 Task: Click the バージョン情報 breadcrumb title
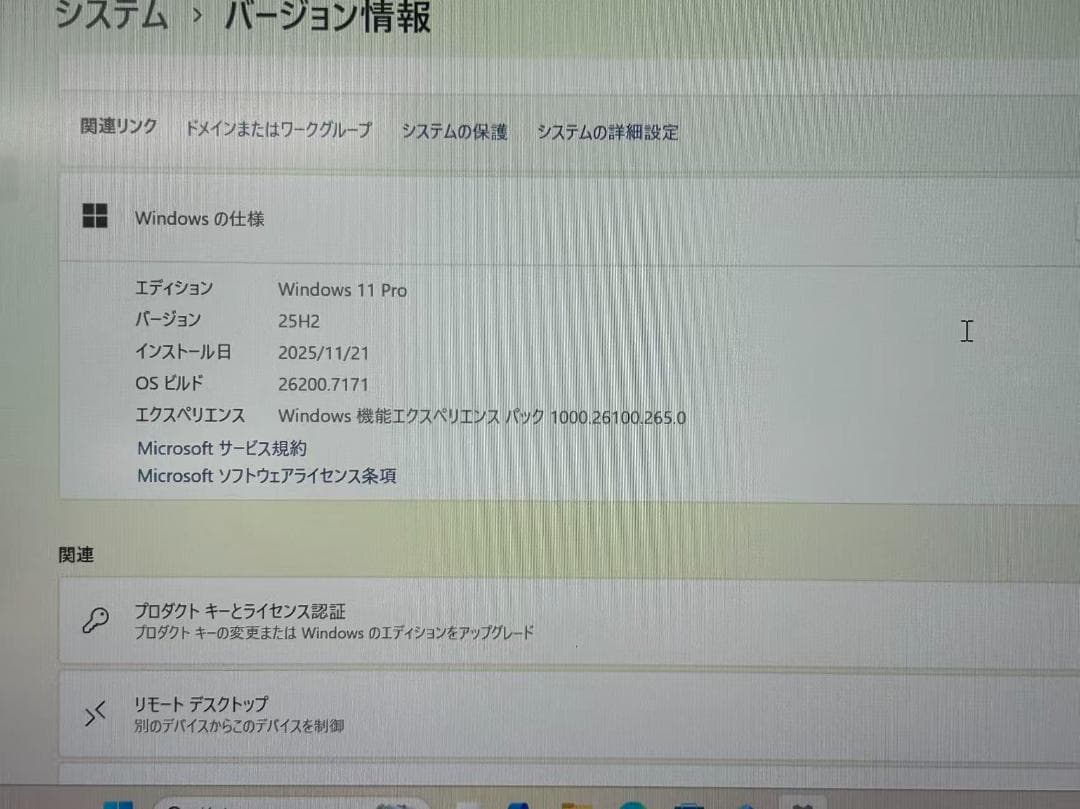(327, 15)
